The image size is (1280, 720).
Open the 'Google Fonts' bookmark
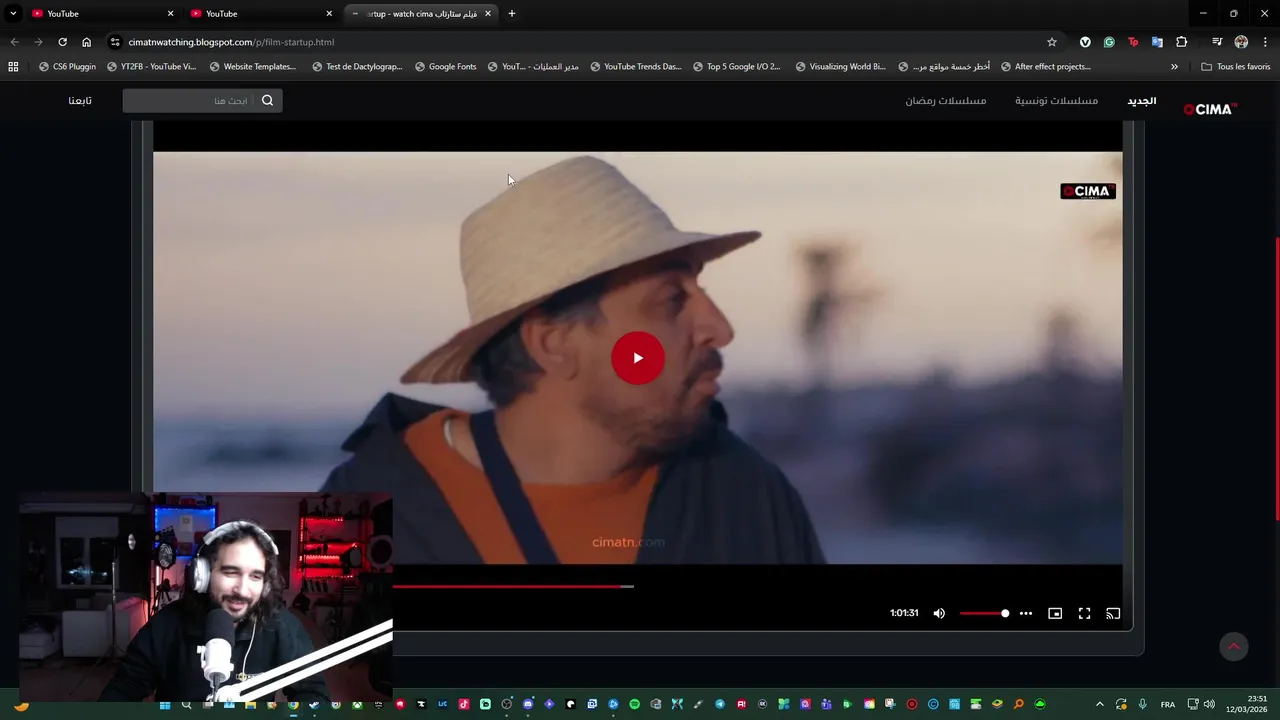point(445,66)
